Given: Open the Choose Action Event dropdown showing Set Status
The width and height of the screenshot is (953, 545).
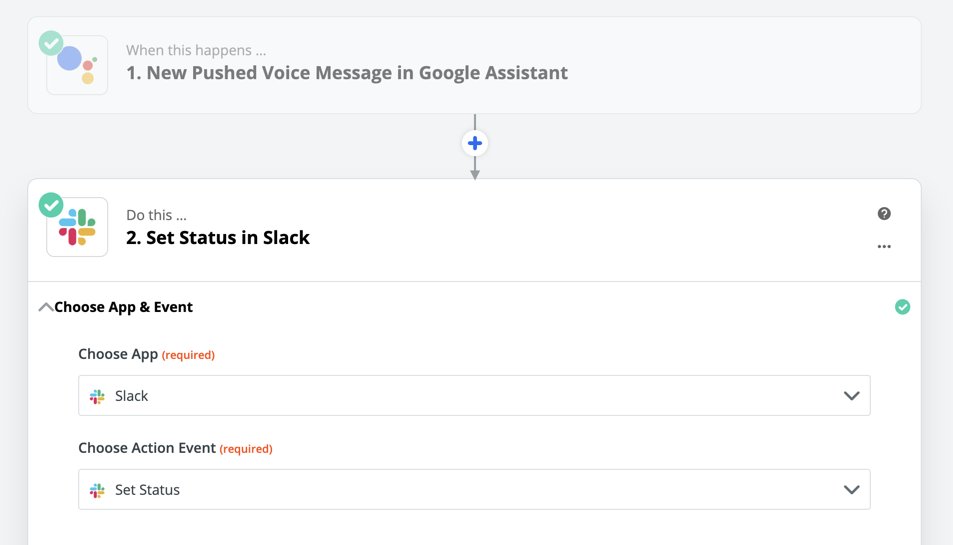Looking at the screenshot, I should pyautogui.click(x=474, y=489).
